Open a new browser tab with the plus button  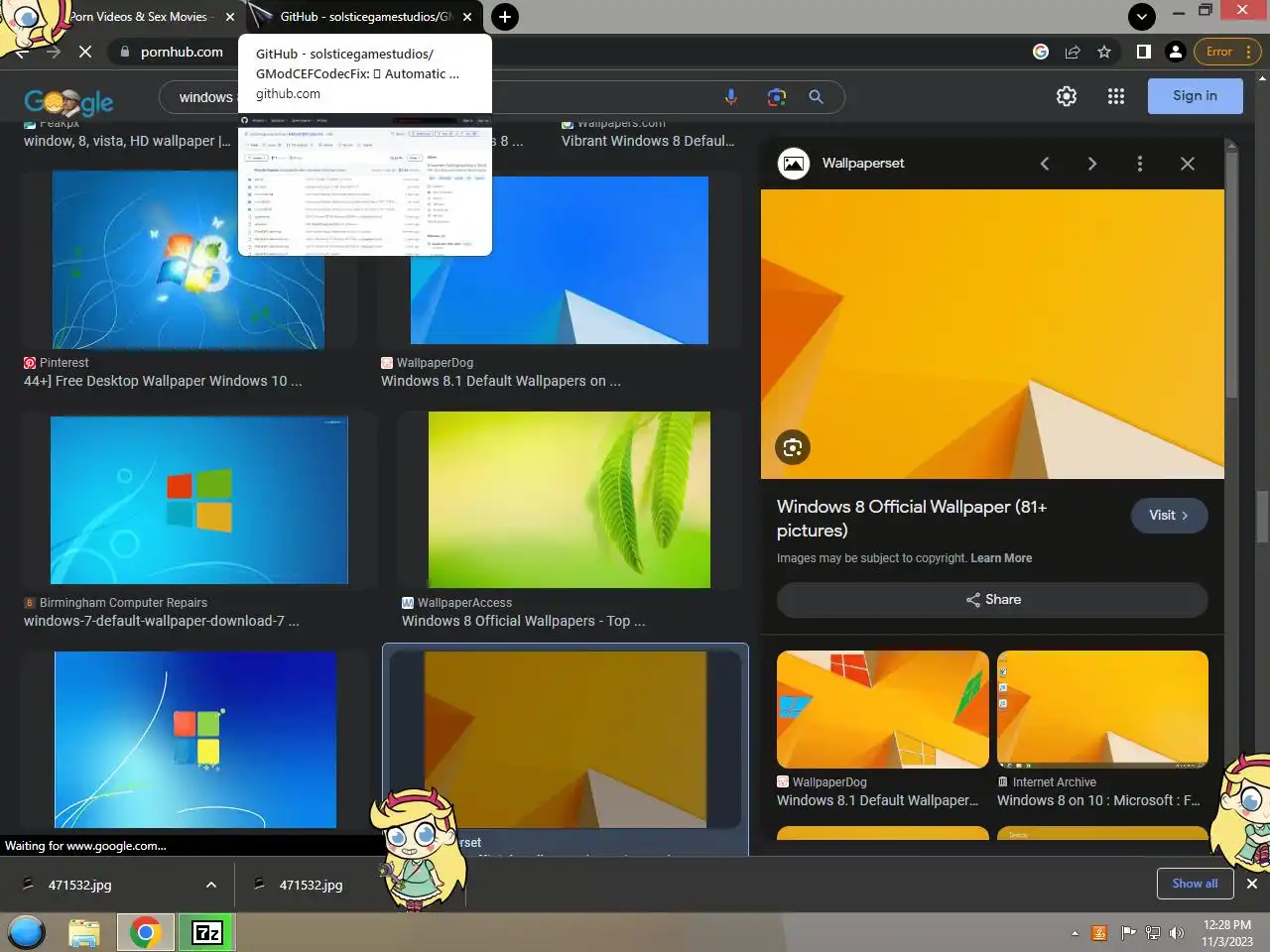click(x=505, y=16)
